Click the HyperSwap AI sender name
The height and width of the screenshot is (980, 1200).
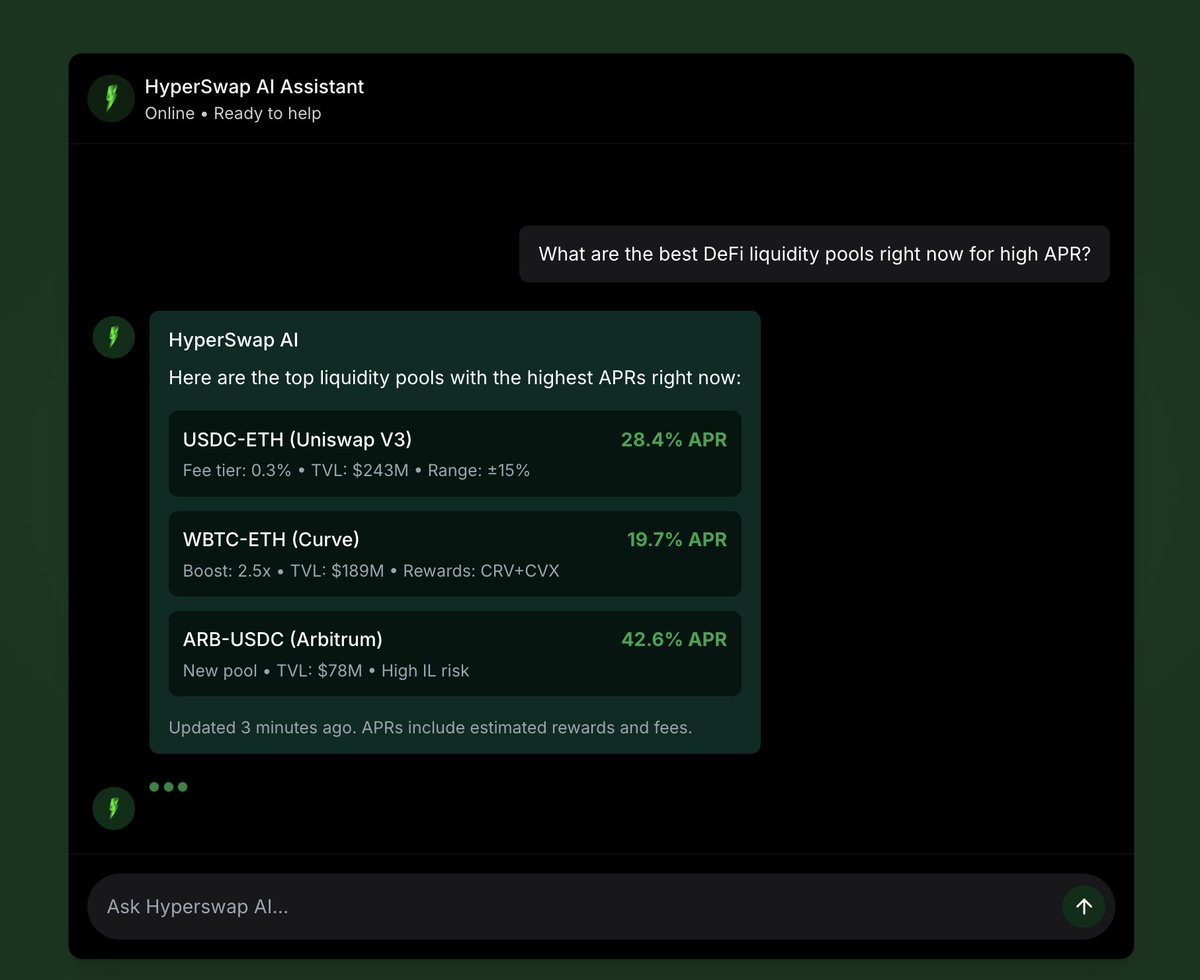233,340
